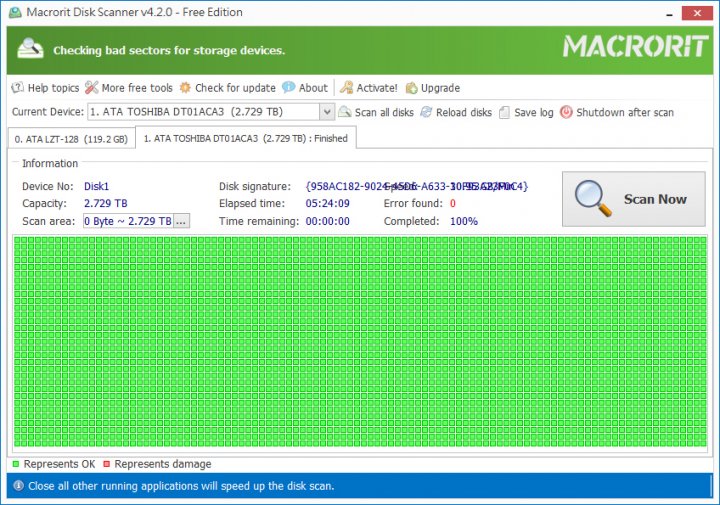This screenshot has height=505, width=720.
Task: Open About info bubble icon
Action: 288,87
